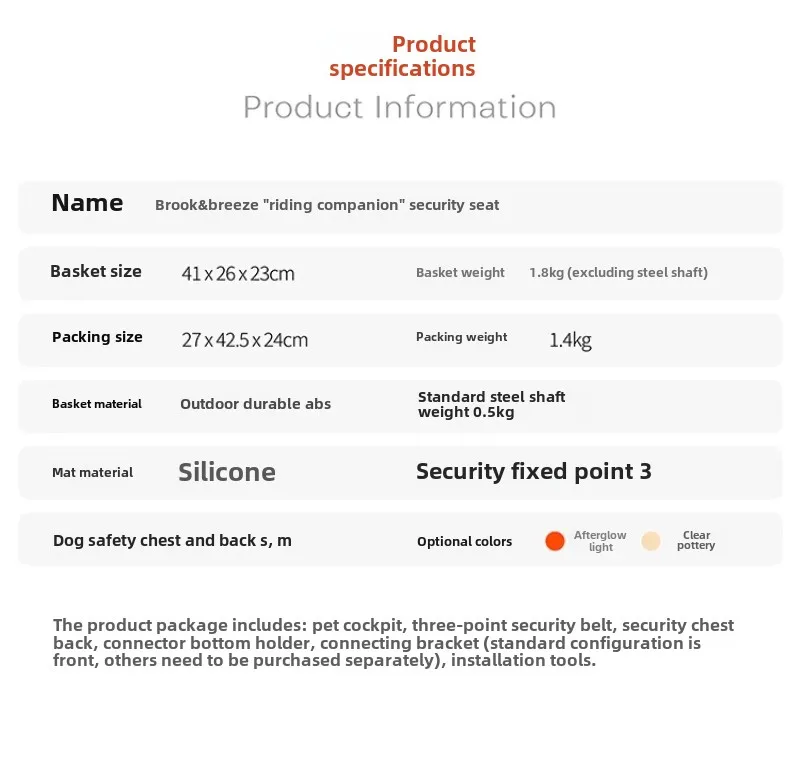Click the "Afterglow light" color label
The width and height of the screenshot is (800, 764).
pyautogui.click(x=600, y=541)
